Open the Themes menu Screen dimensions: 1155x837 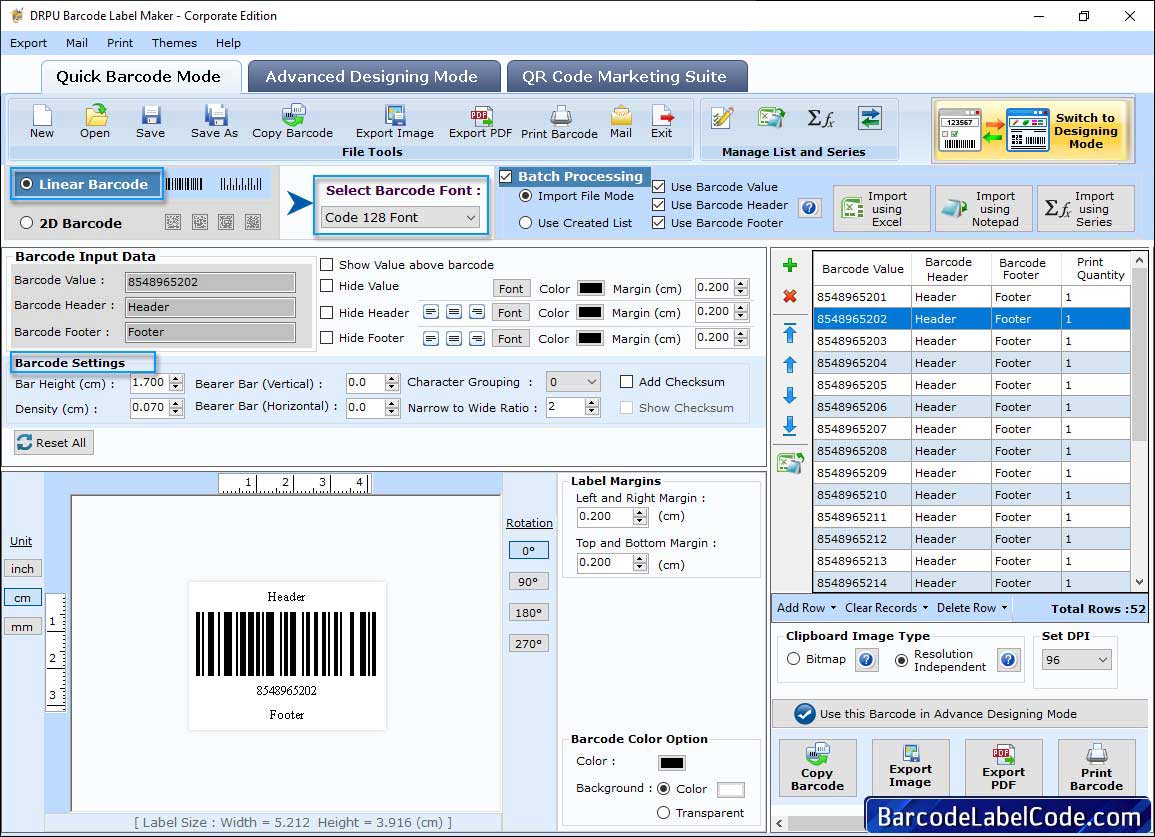click(175, 43)
